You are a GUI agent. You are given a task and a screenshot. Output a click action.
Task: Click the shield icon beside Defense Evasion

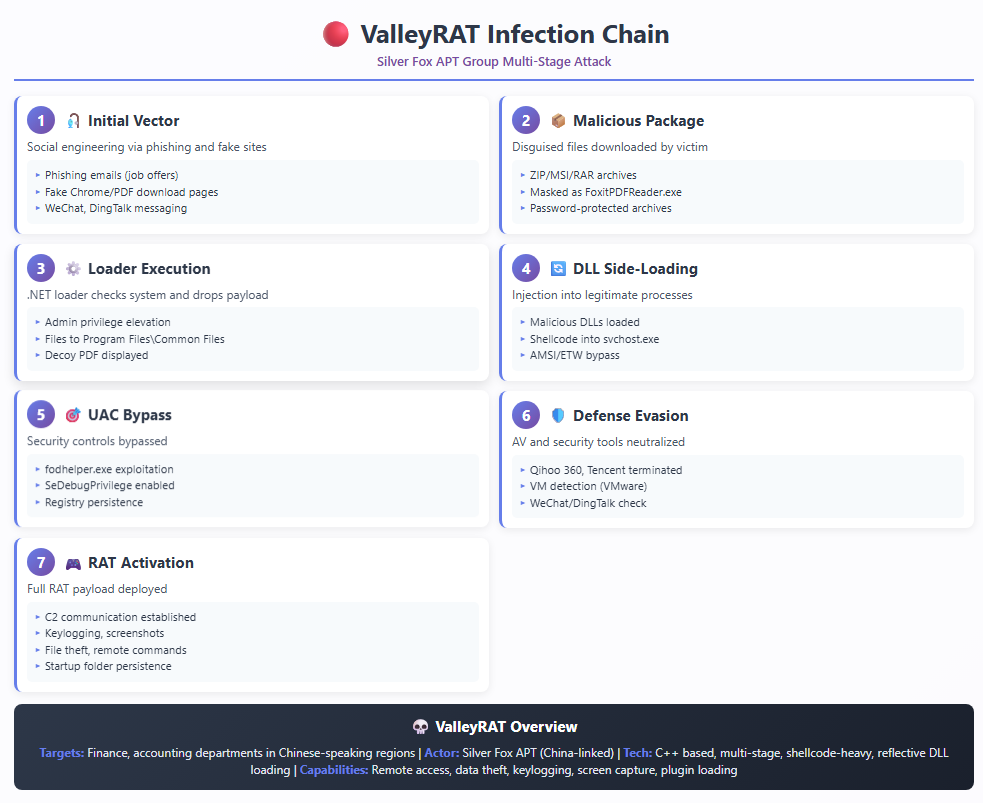558,416
